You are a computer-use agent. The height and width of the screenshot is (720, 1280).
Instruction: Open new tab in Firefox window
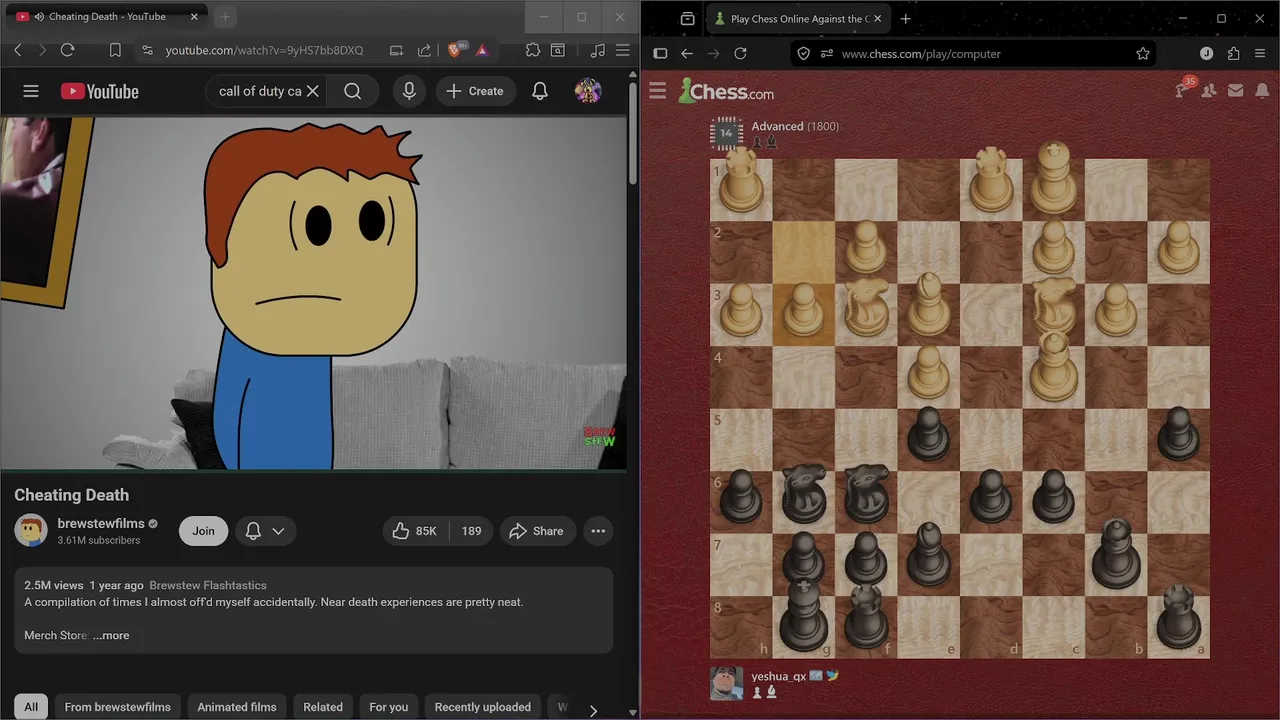pos(906,19)
